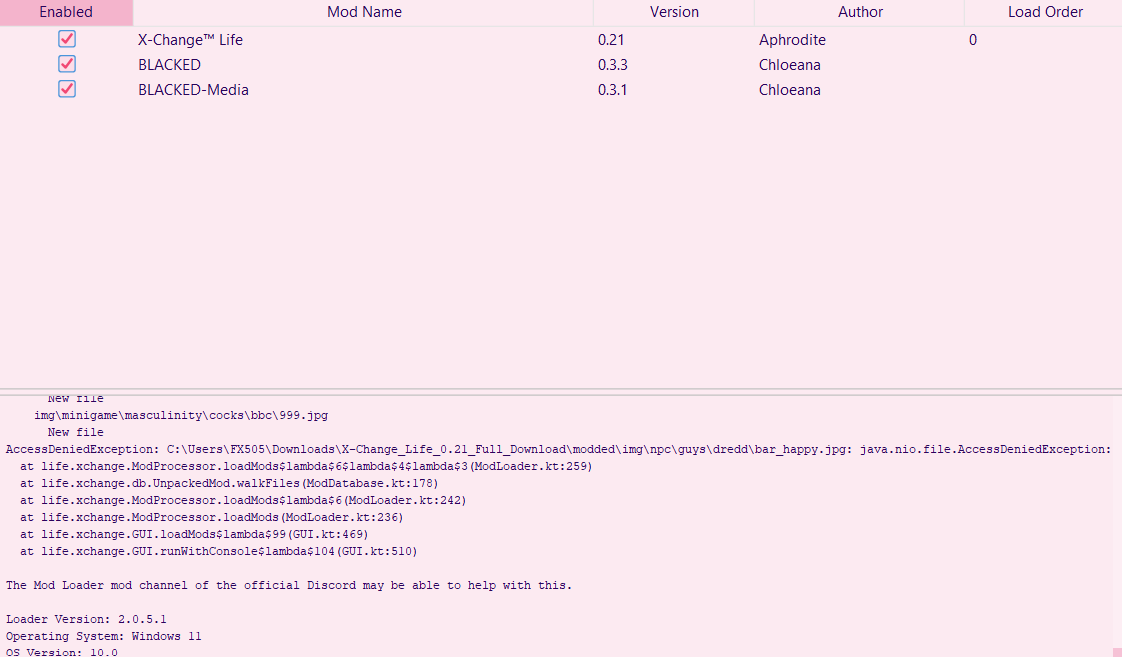Click the GUI.kt:469 stack trace line

[194, 535]
